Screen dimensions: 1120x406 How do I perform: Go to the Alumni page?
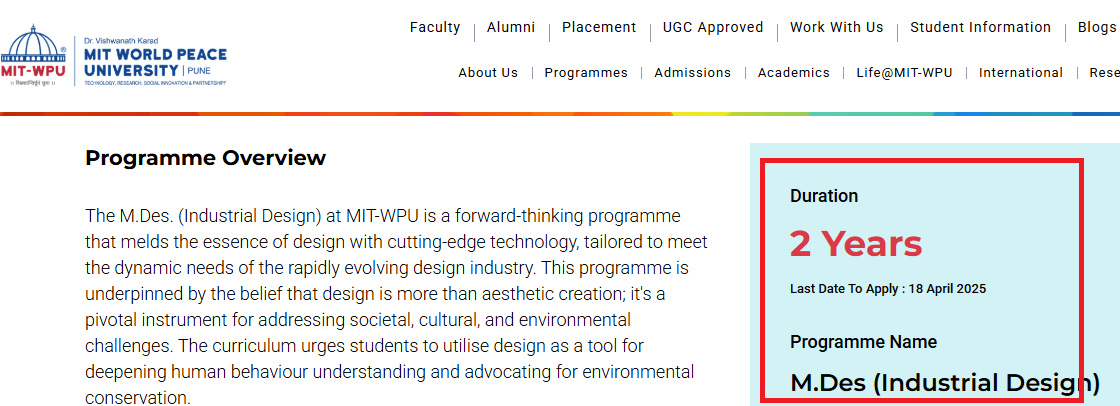point(511,28)
